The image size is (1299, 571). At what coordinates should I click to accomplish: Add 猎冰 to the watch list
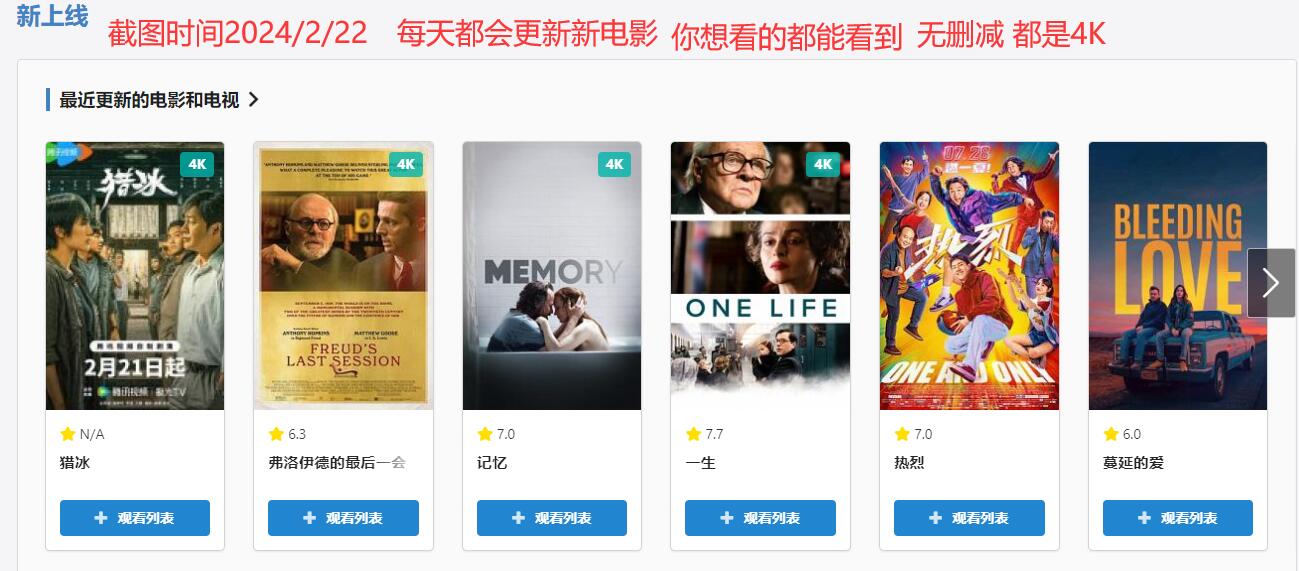[x=135, y=518]
